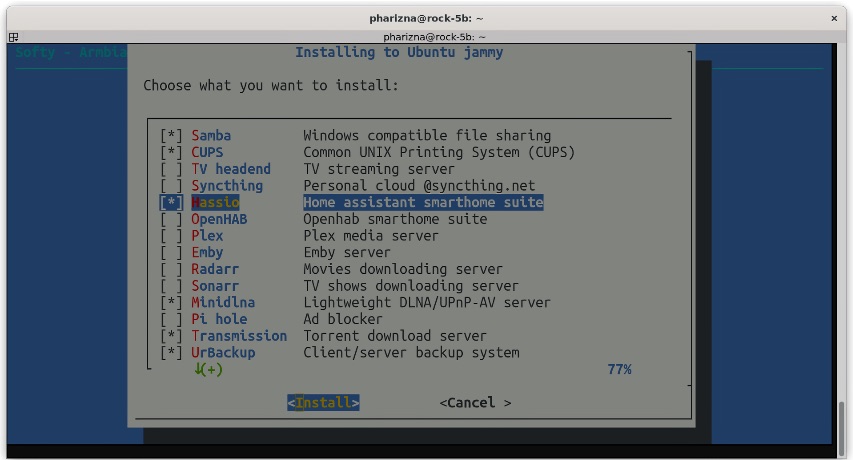The height and width of the screenshot is (460, 853).
Task: Check the Plex checkbox
Action: pos(171,236)
